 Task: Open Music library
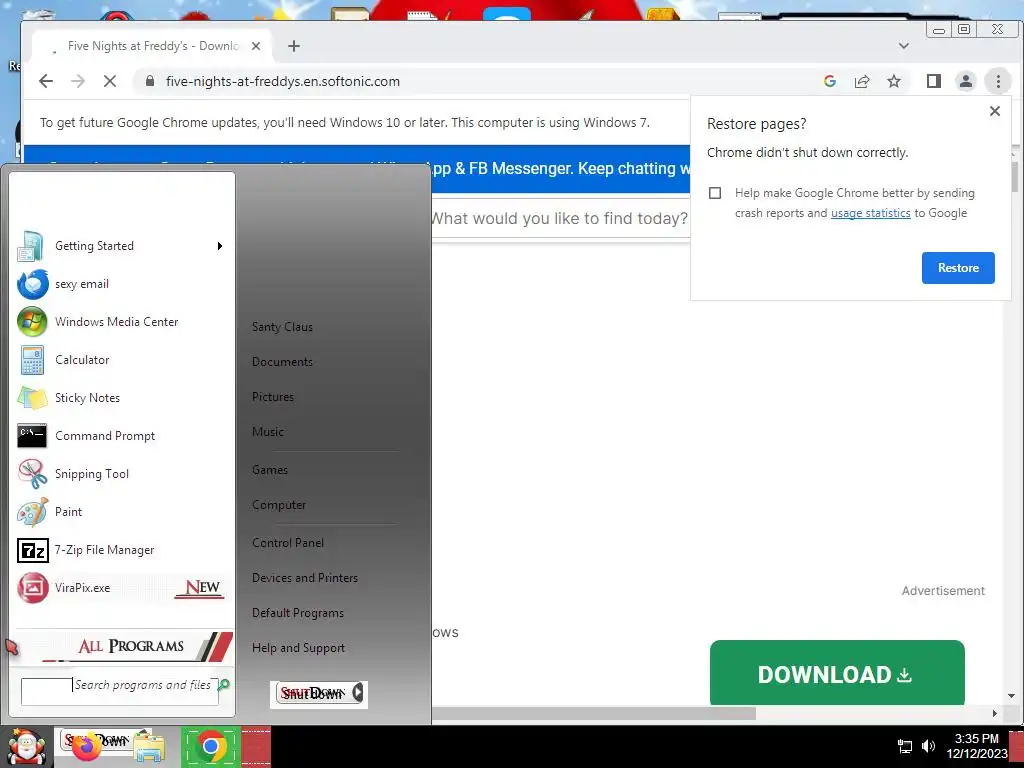[268, 432]
